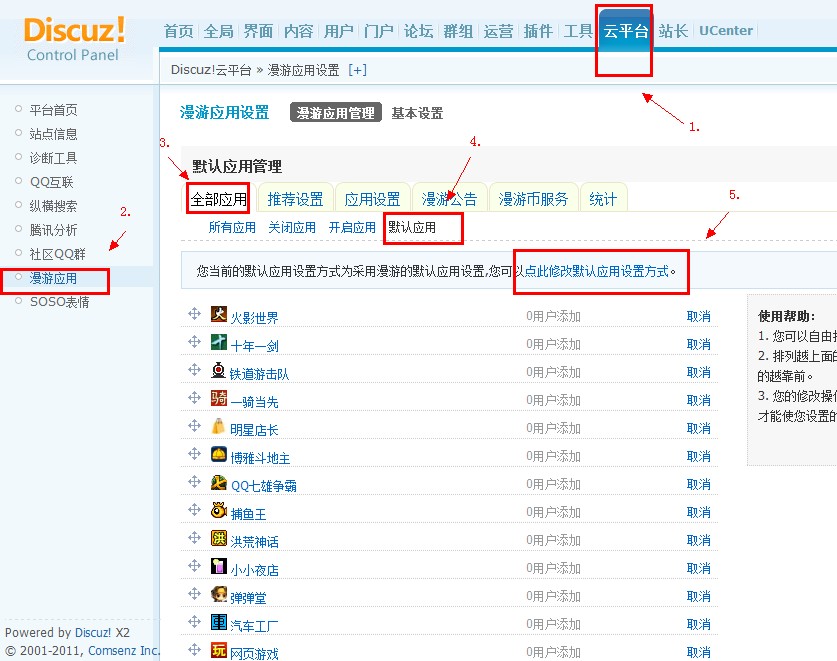Click link to modify default app setting method

tap(596, 271)
